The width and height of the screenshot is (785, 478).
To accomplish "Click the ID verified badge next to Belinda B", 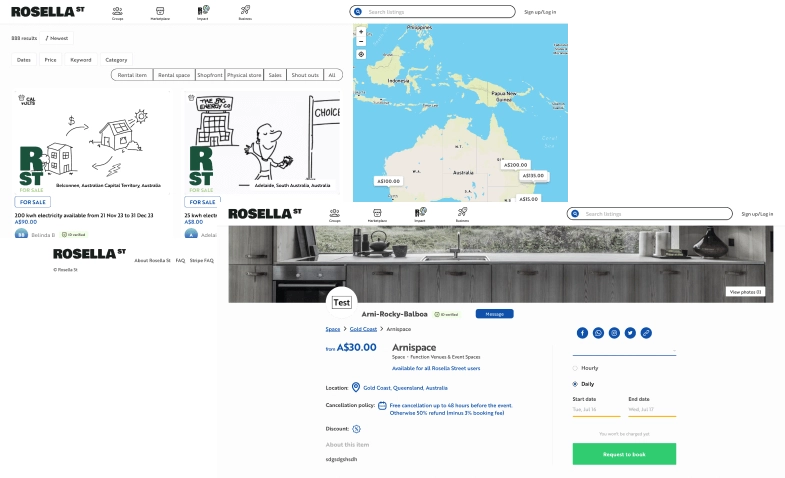I will [74, 234].
